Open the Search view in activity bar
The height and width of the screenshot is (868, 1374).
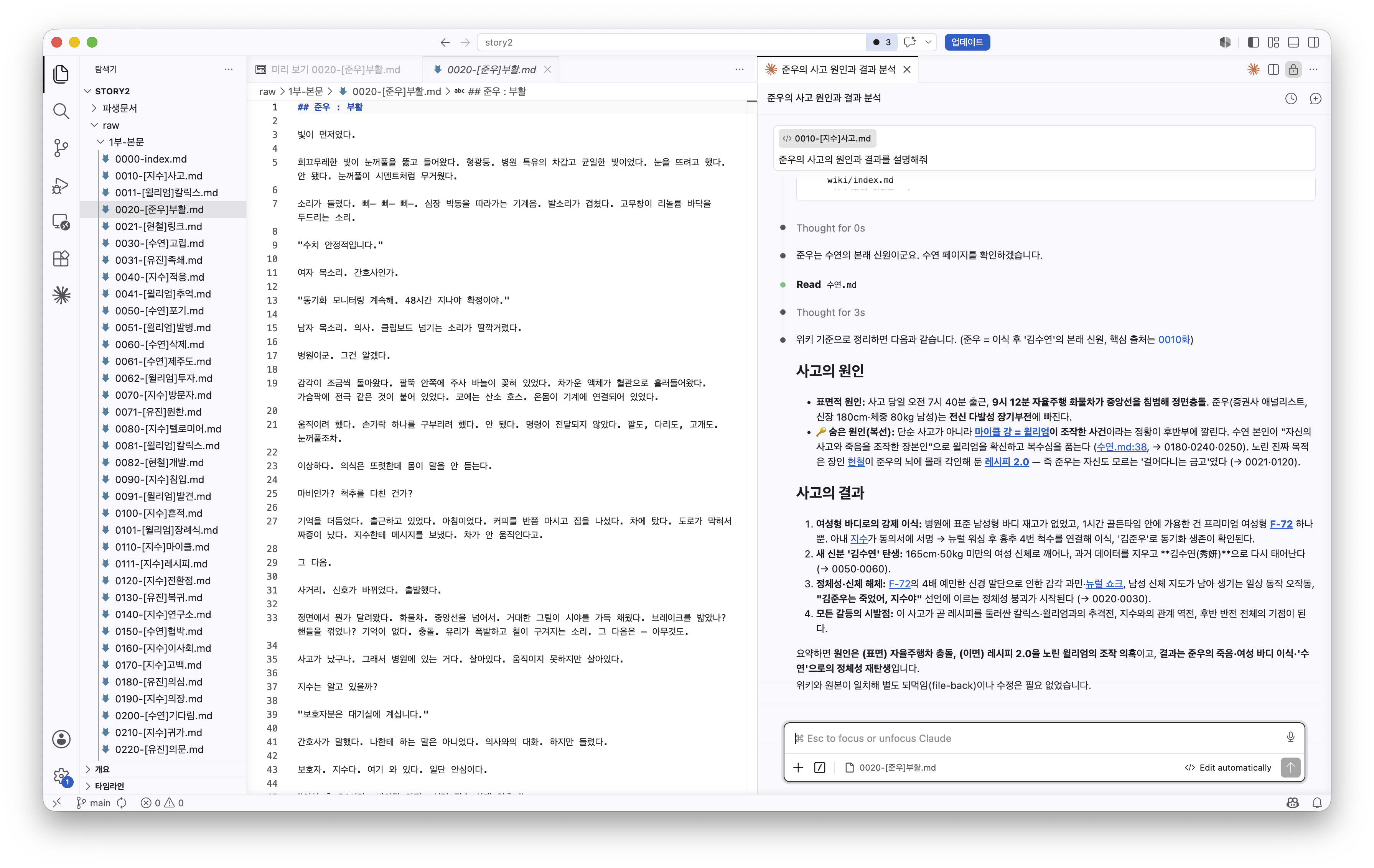(61, 111)
